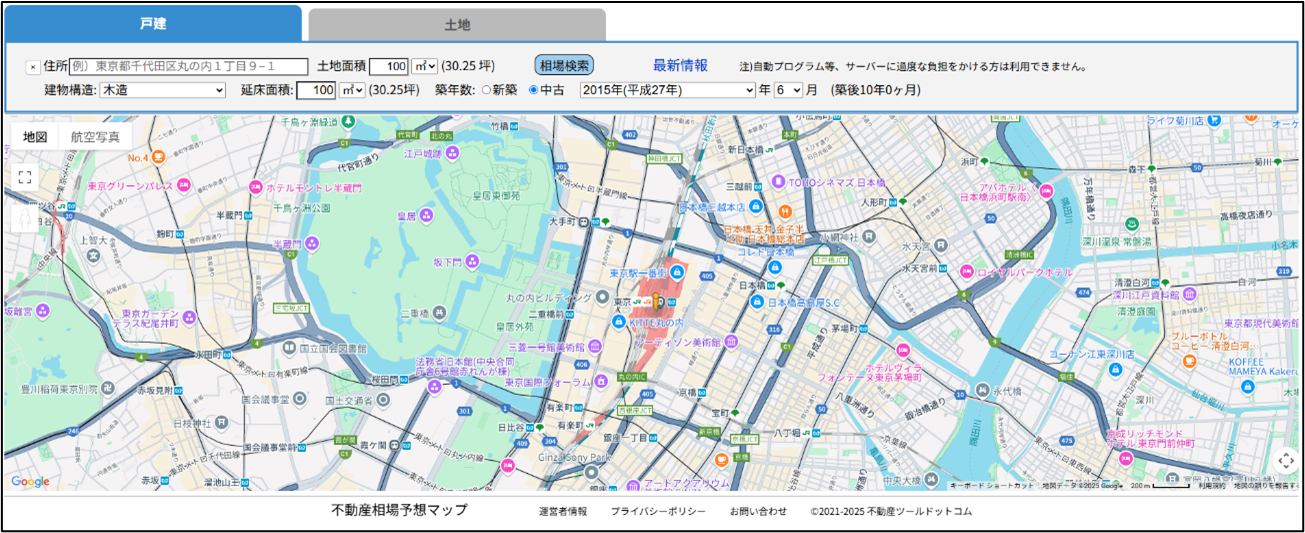Open the map camera controls icon
Screen dimensions: 1305x533
click(x=1286, y=459)
